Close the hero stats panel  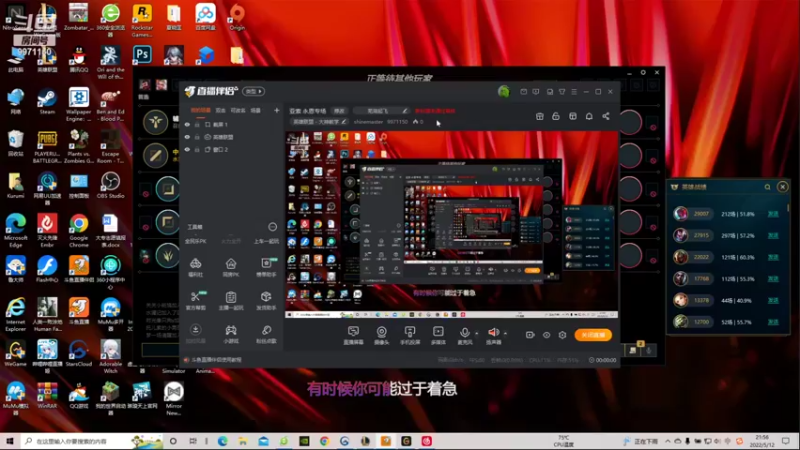click(x=782, y=187)
